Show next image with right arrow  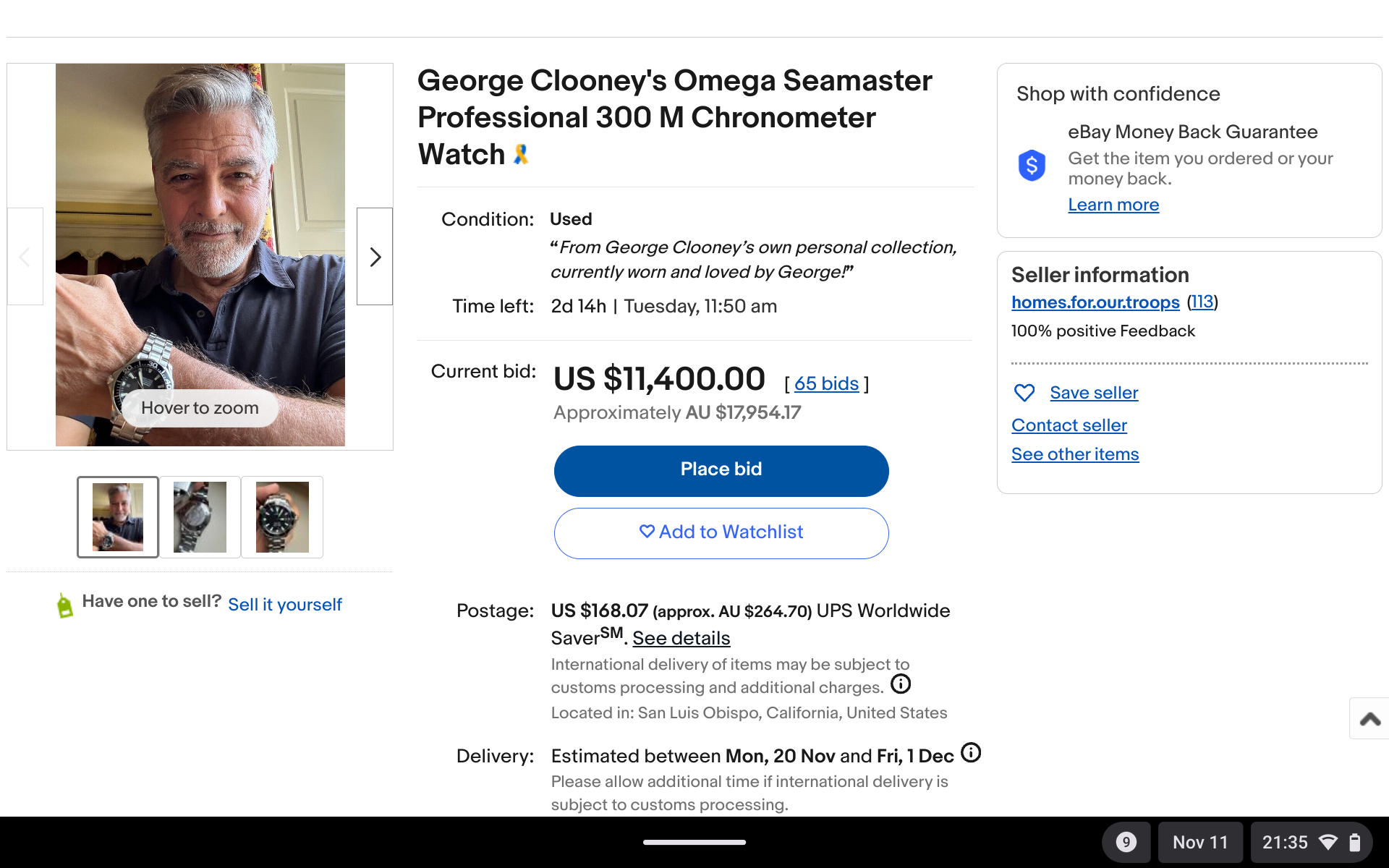[375, 257]
